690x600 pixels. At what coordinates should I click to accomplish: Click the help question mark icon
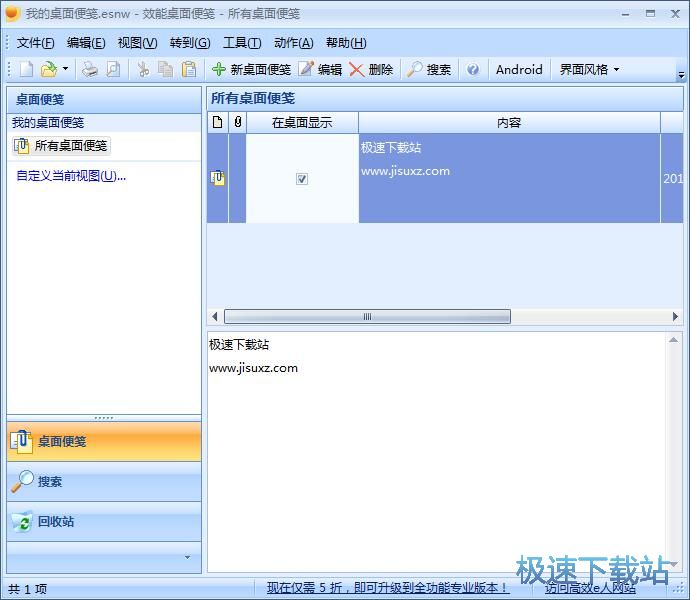(473, 69)
